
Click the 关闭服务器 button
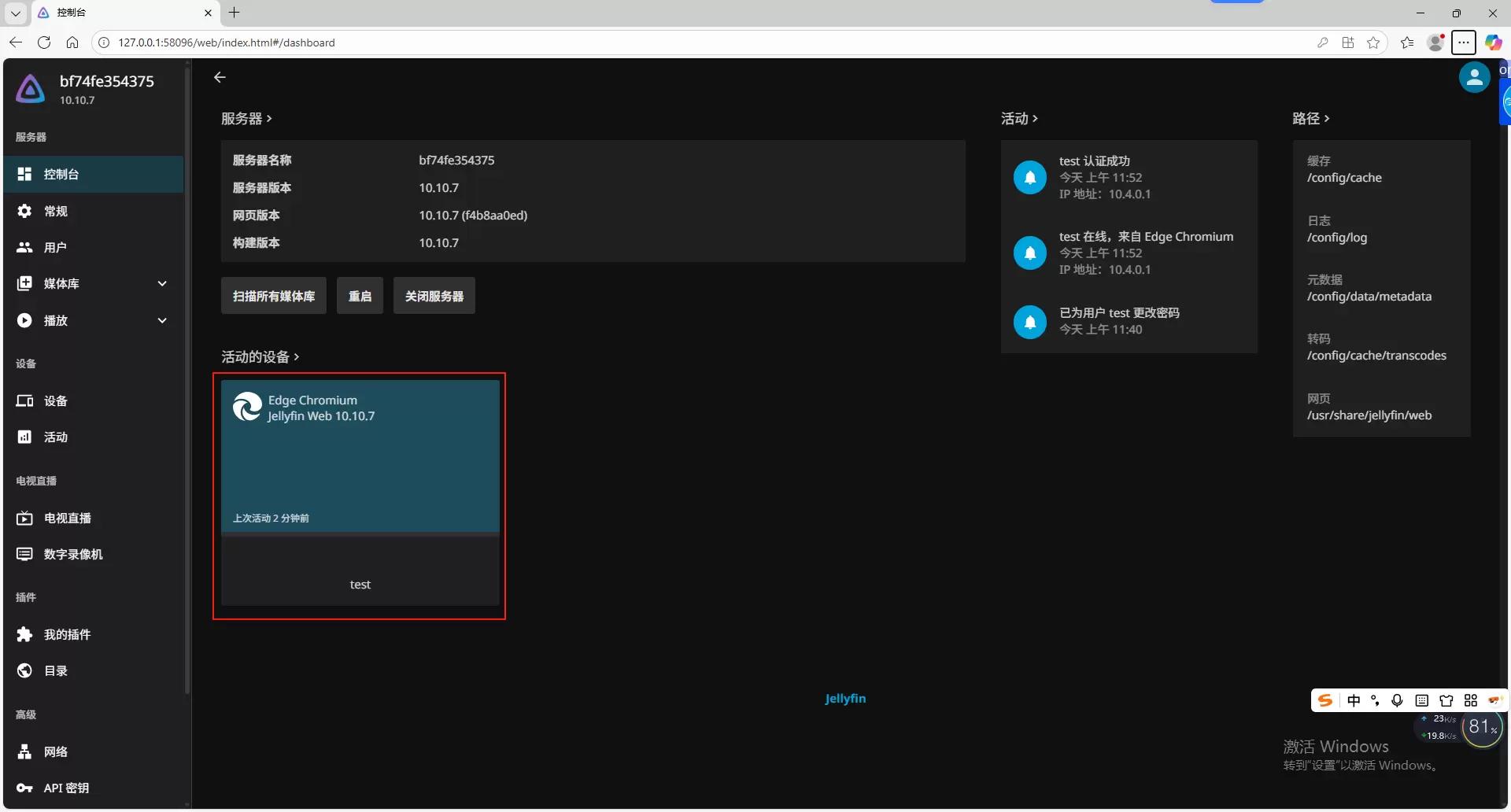tap(434, 296)
